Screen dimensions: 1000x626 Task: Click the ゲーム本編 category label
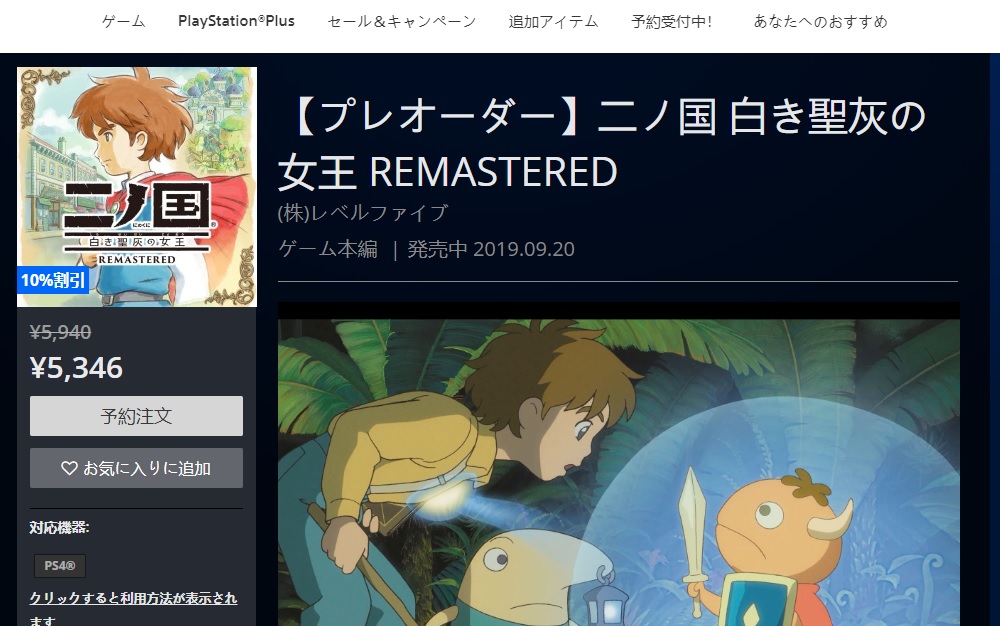click(328, 249)
